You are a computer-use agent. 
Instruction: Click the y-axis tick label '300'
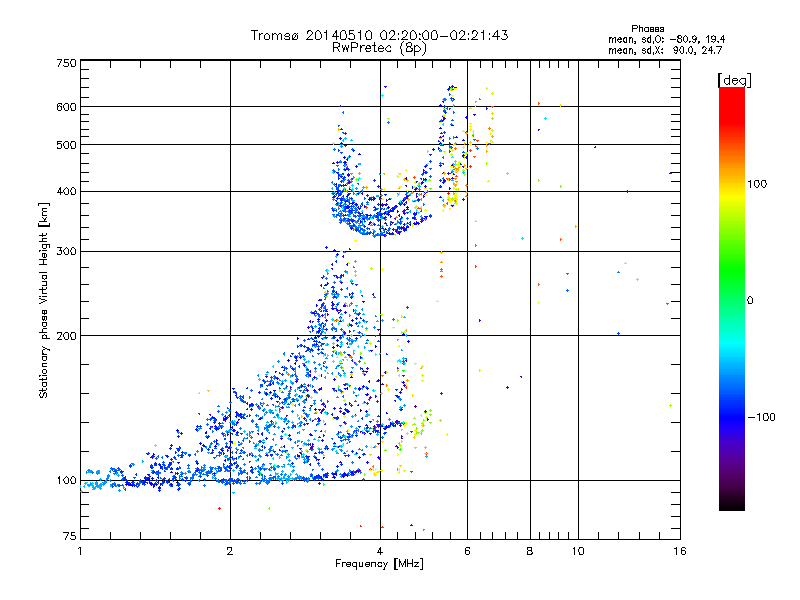(x=67, y=252)
